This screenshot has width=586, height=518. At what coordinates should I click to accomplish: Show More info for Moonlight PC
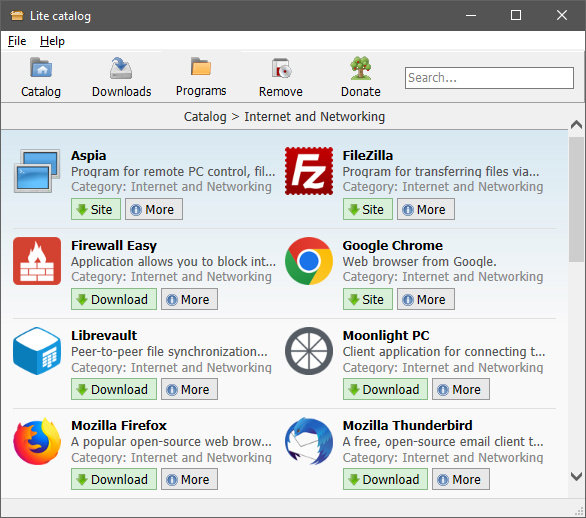(461, 389)
